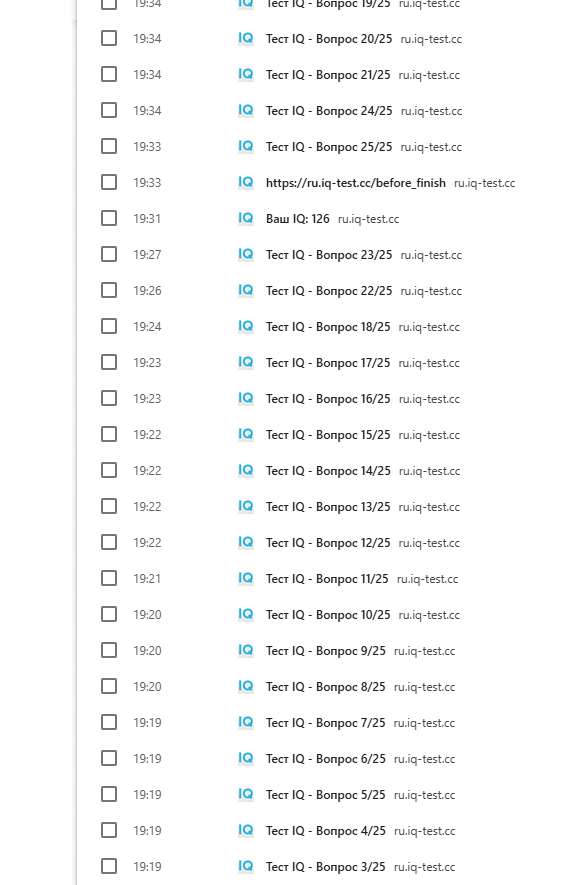Click the IQ favicon for Вопрос 18/25

246,326
